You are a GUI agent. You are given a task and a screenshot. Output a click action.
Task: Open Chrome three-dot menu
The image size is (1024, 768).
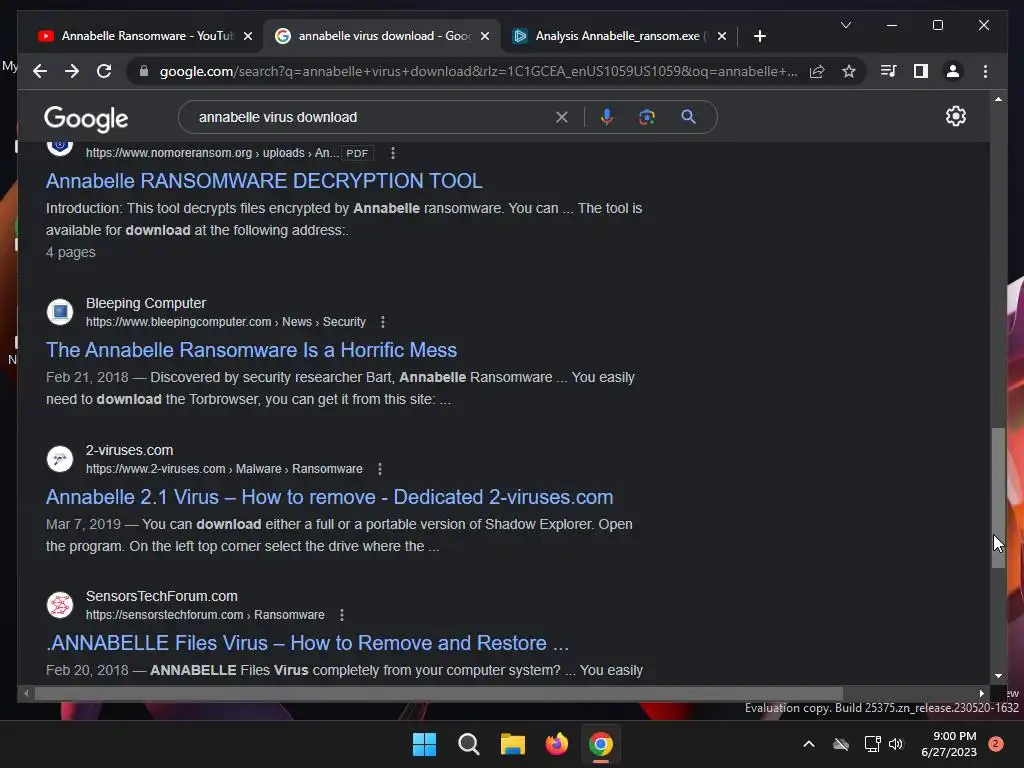click(985, 71)
